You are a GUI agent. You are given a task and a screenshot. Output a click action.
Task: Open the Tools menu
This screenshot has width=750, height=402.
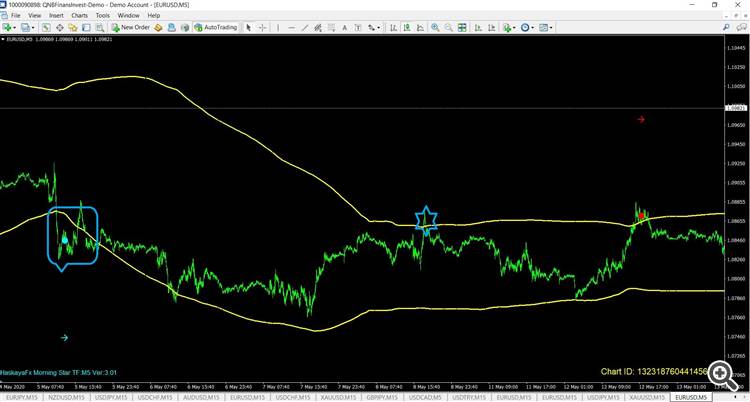(102, 15)
